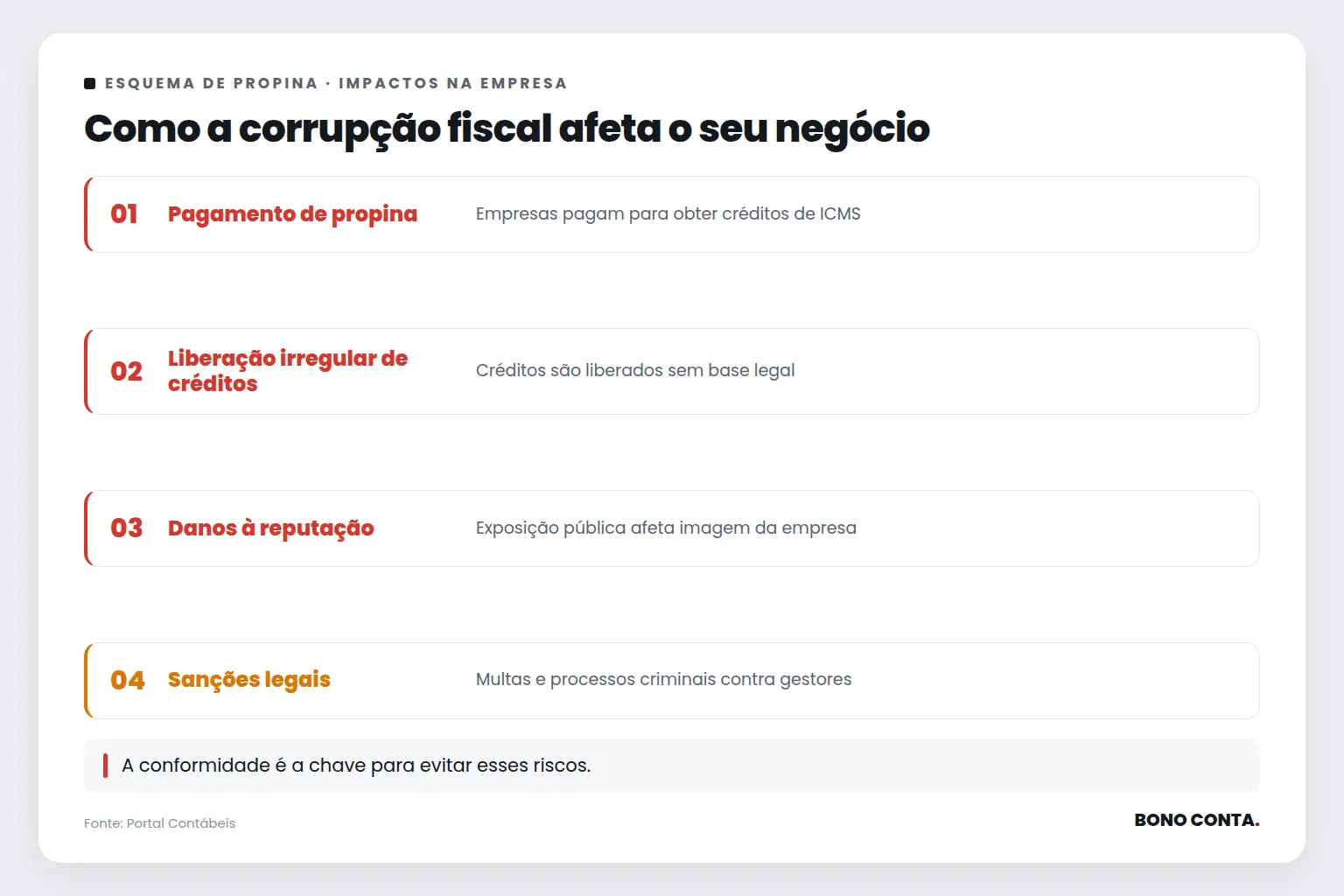This screenshot has width=1344, height=896.
Task: Click the number '03'
Action: (126, 528)
